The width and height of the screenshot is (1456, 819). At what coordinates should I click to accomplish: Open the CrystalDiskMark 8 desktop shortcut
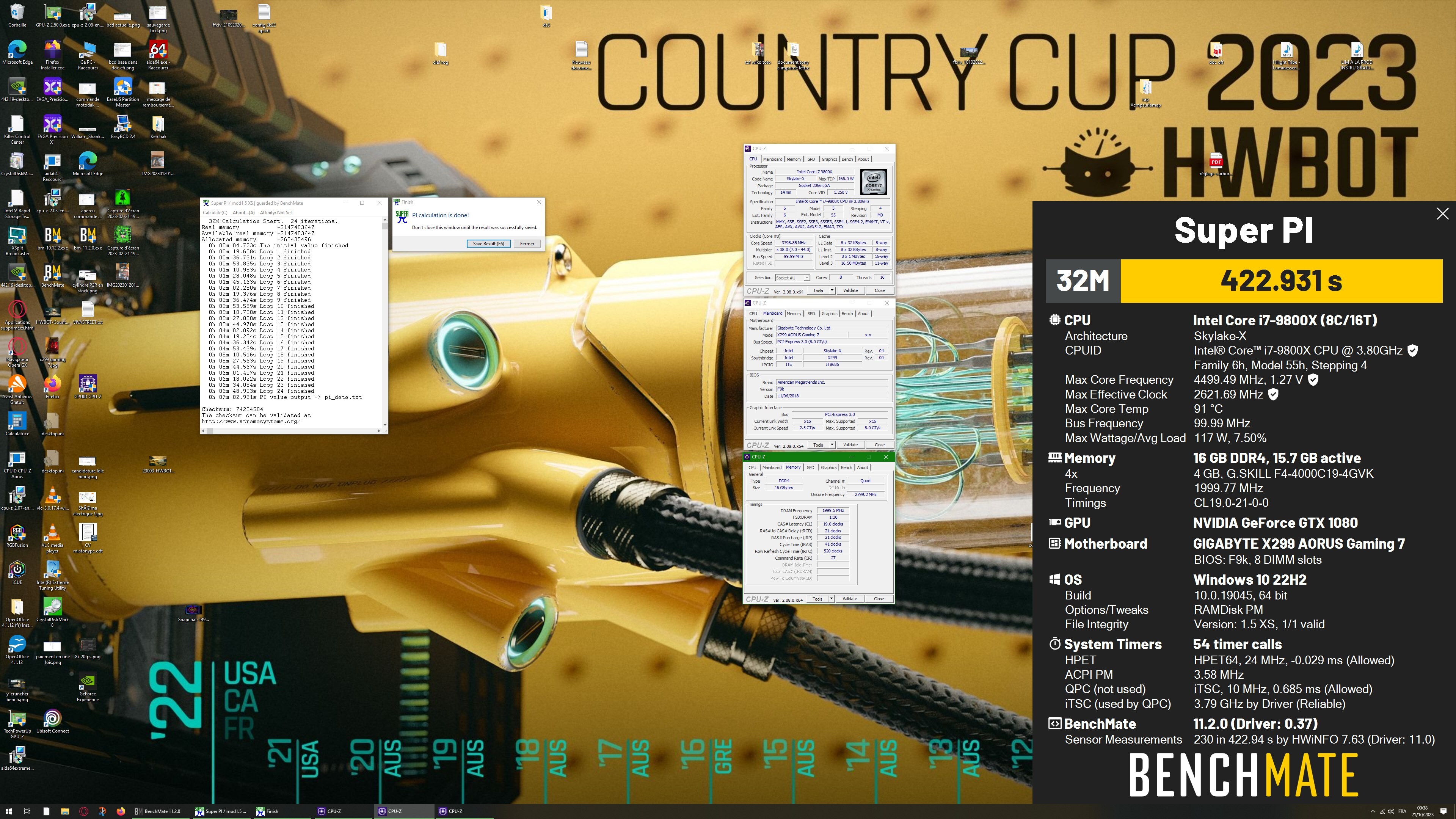click(x=52, y=607)
